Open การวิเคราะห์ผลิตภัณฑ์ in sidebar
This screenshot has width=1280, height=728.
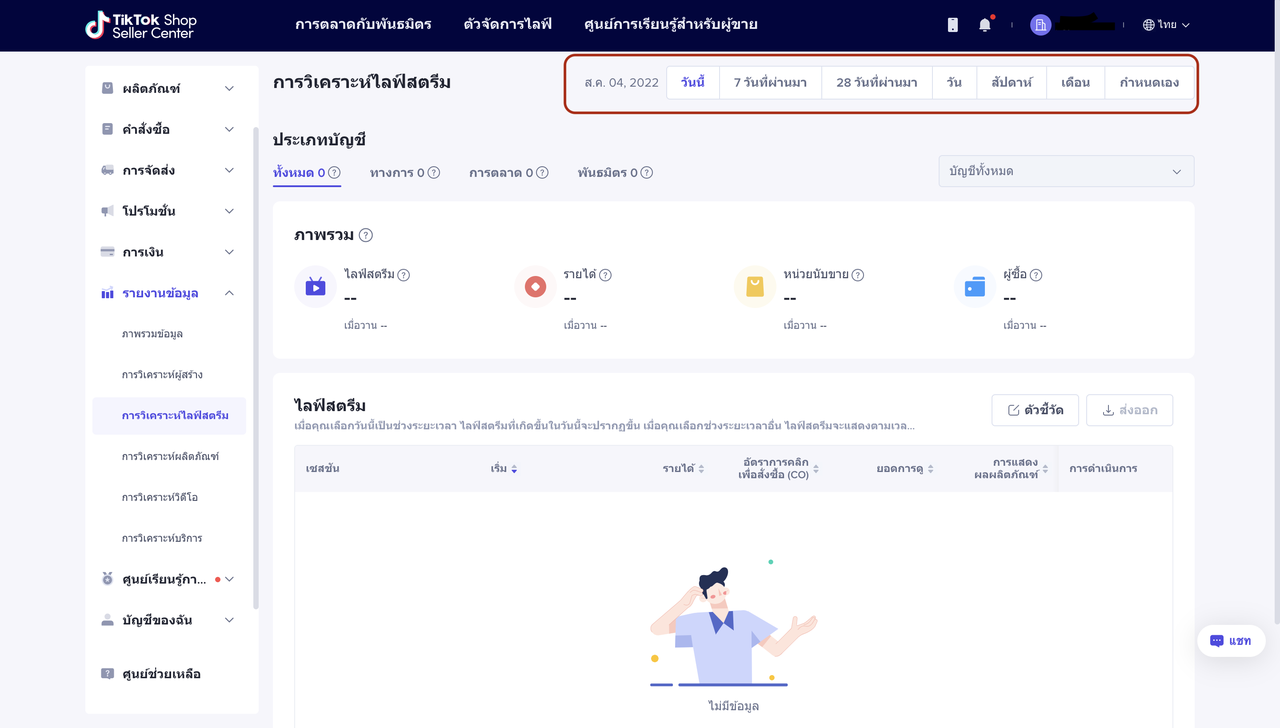pyautogui.click(x=170, y=456)
